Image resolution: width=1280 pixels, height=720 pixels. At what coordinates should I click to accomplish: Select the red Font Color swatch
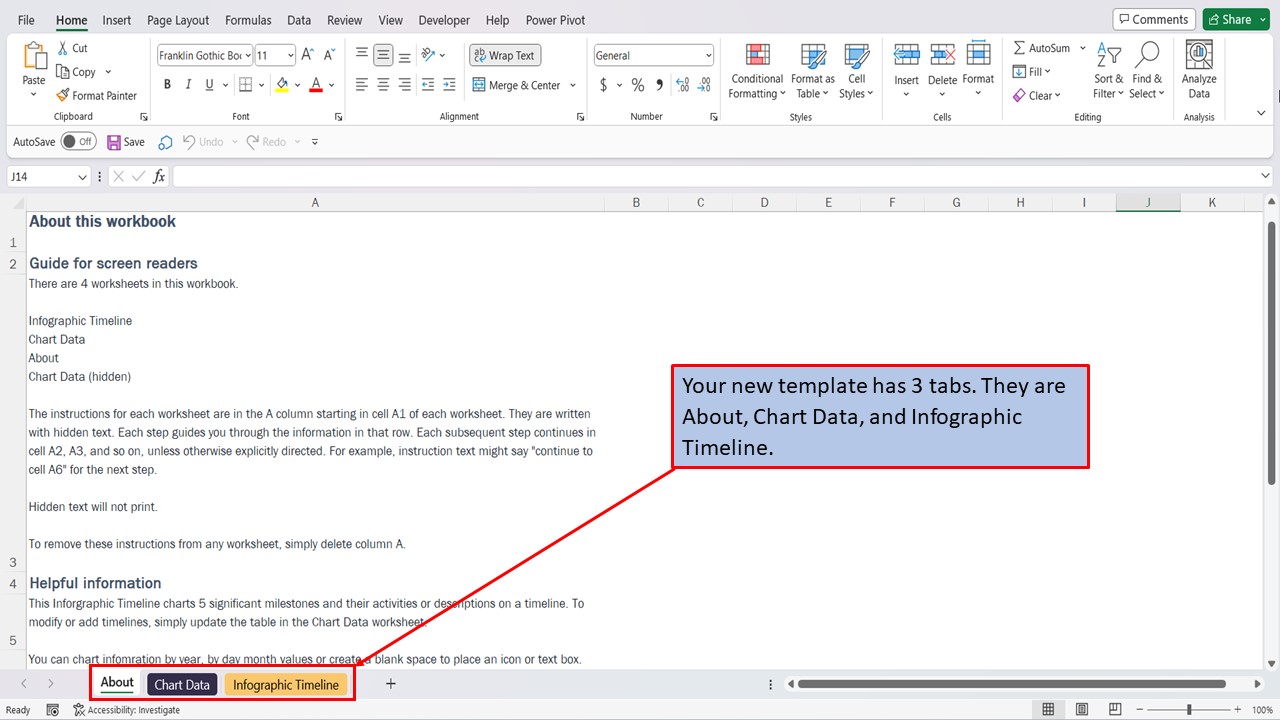pyautogui.click(x=316, y=84)
